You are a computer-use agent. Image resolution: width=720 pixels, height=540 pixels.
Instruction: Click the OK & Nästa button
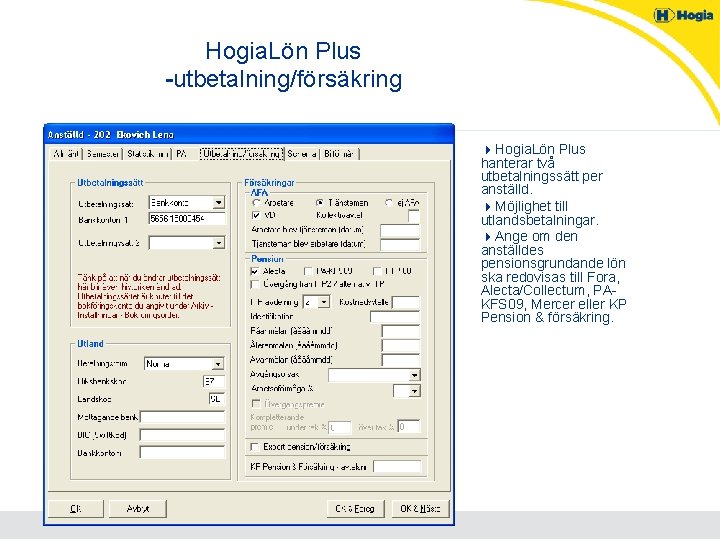[x=420, y=509]
